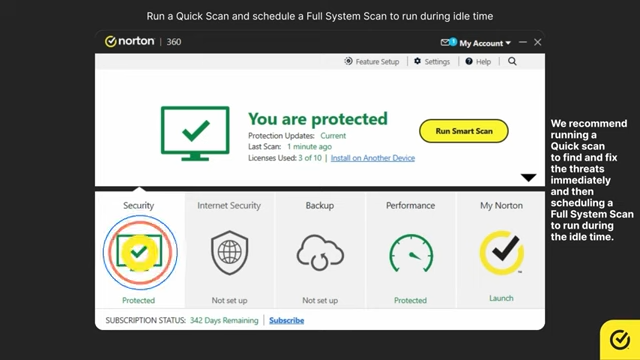
Task: Click 'You are protected' heading
Action: tap(318, 119)
